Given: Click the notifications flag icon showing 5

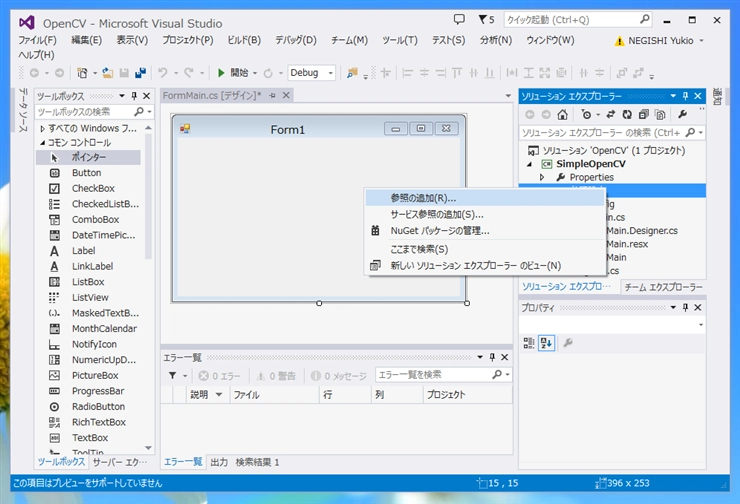Looking at the screenshot, I should pyautogui.click(x=486, y=19).
